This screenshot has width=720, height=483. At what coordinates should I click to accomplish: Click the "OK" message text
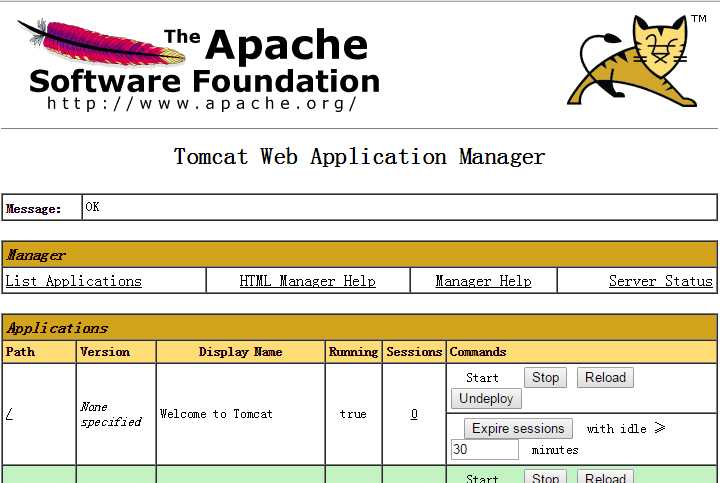click(x=92, y=207)
